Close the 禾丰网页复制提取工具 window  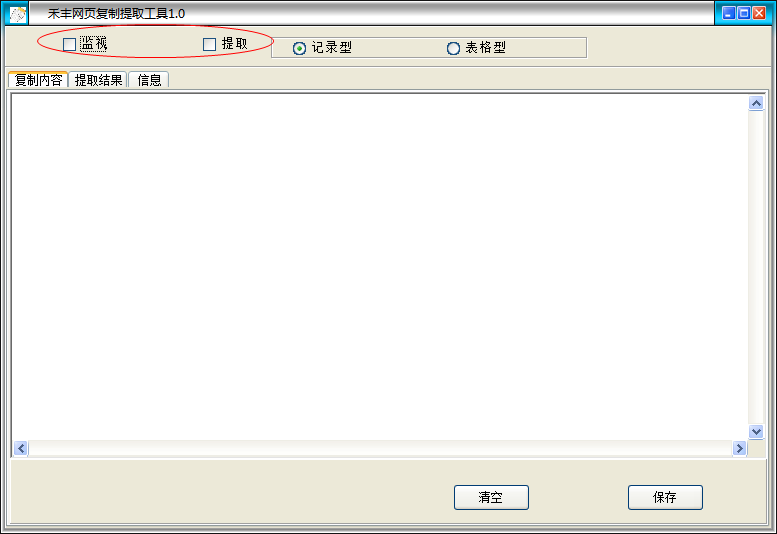759,13
